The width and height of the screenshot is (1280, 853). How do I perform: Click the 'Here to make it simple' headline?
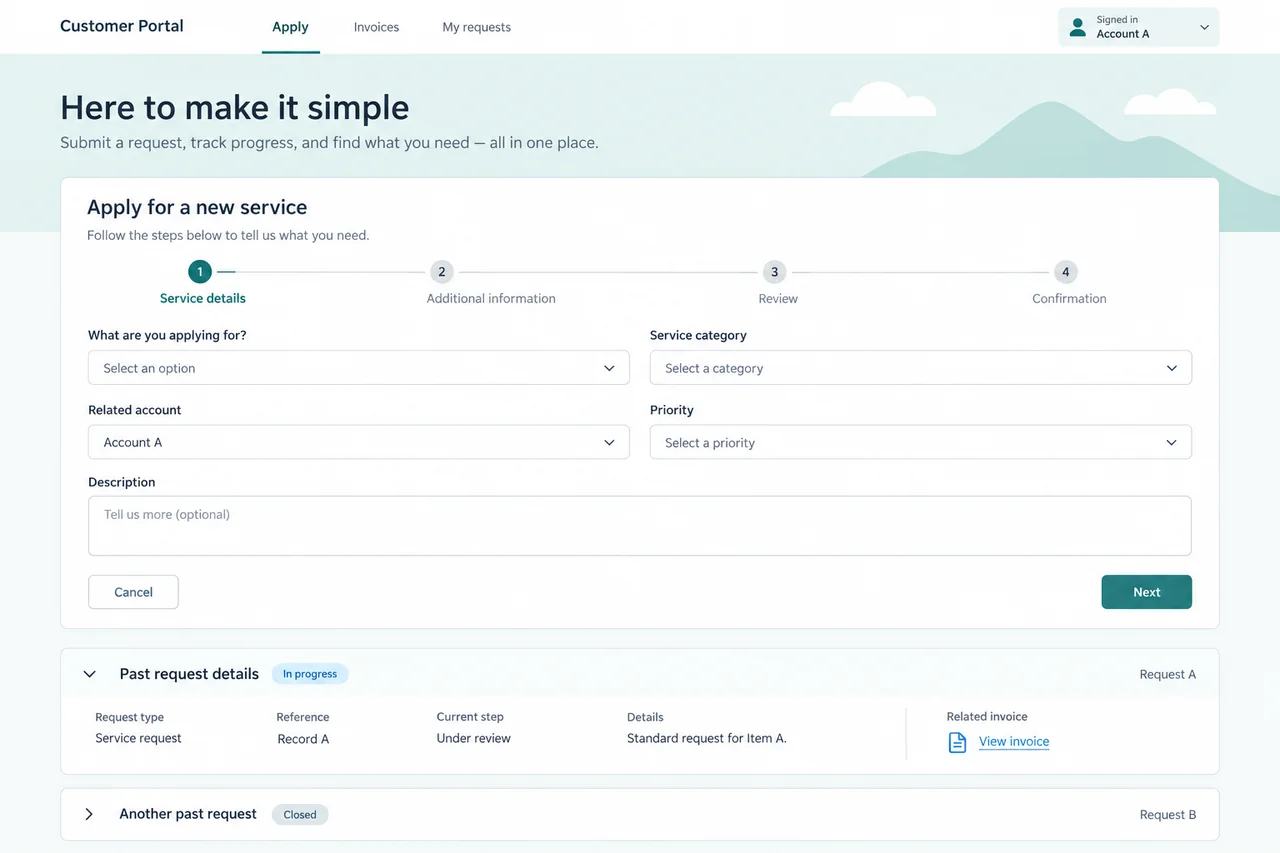point(235,107)
